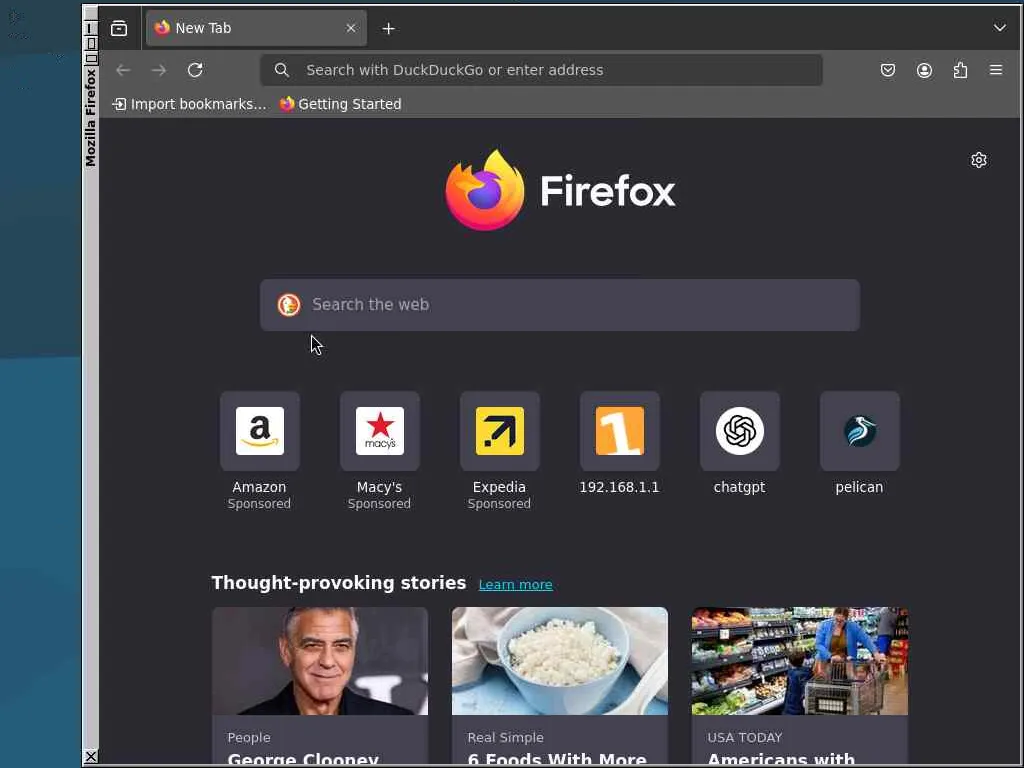Screen dimensions: 1024x768
Task: Open the USA TODAY grocery story image
Action: point(799,661)
